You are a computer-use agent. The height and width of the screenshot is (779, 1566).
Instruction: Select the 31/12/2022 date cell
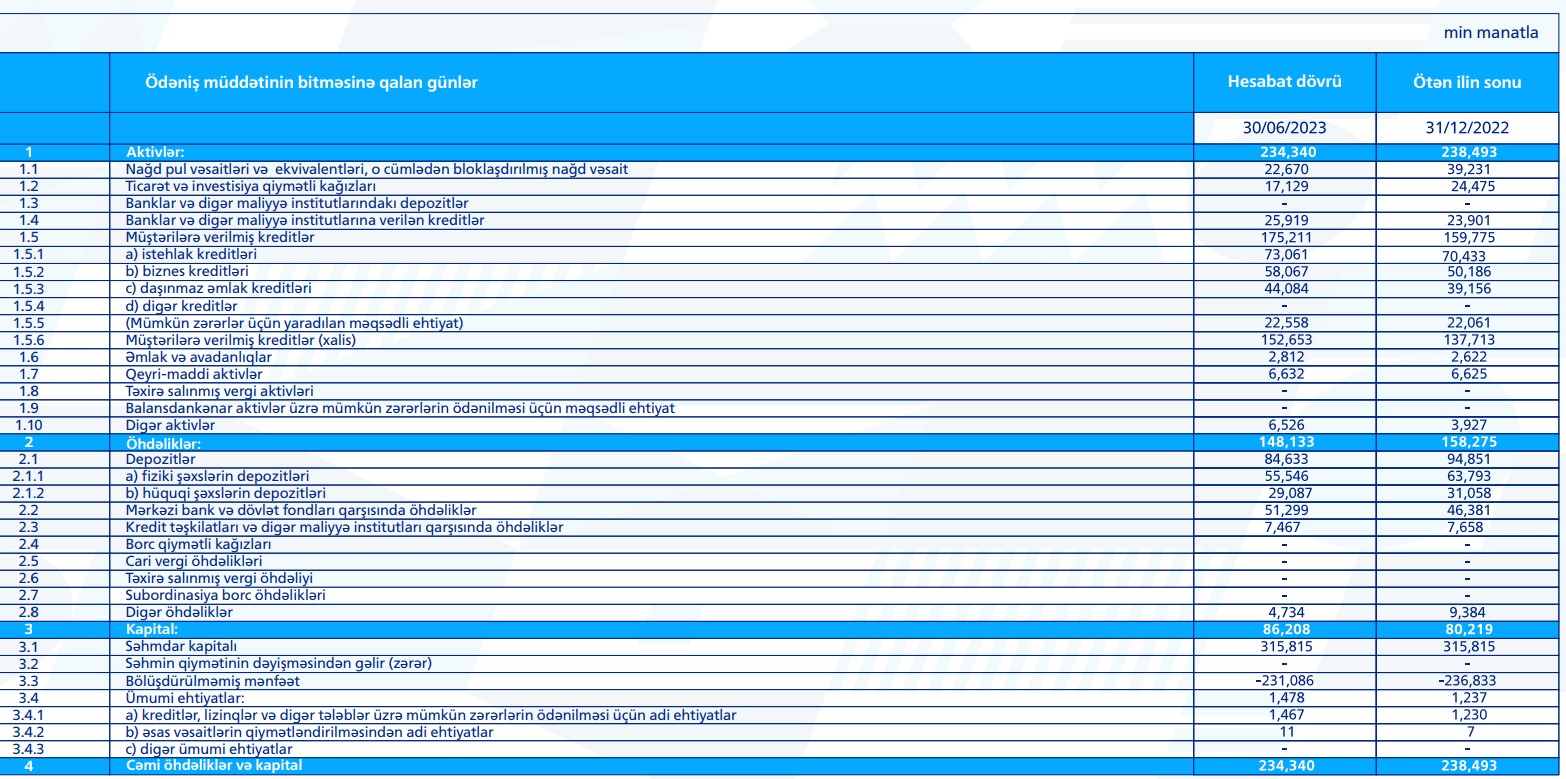[x=1467, y=128]
